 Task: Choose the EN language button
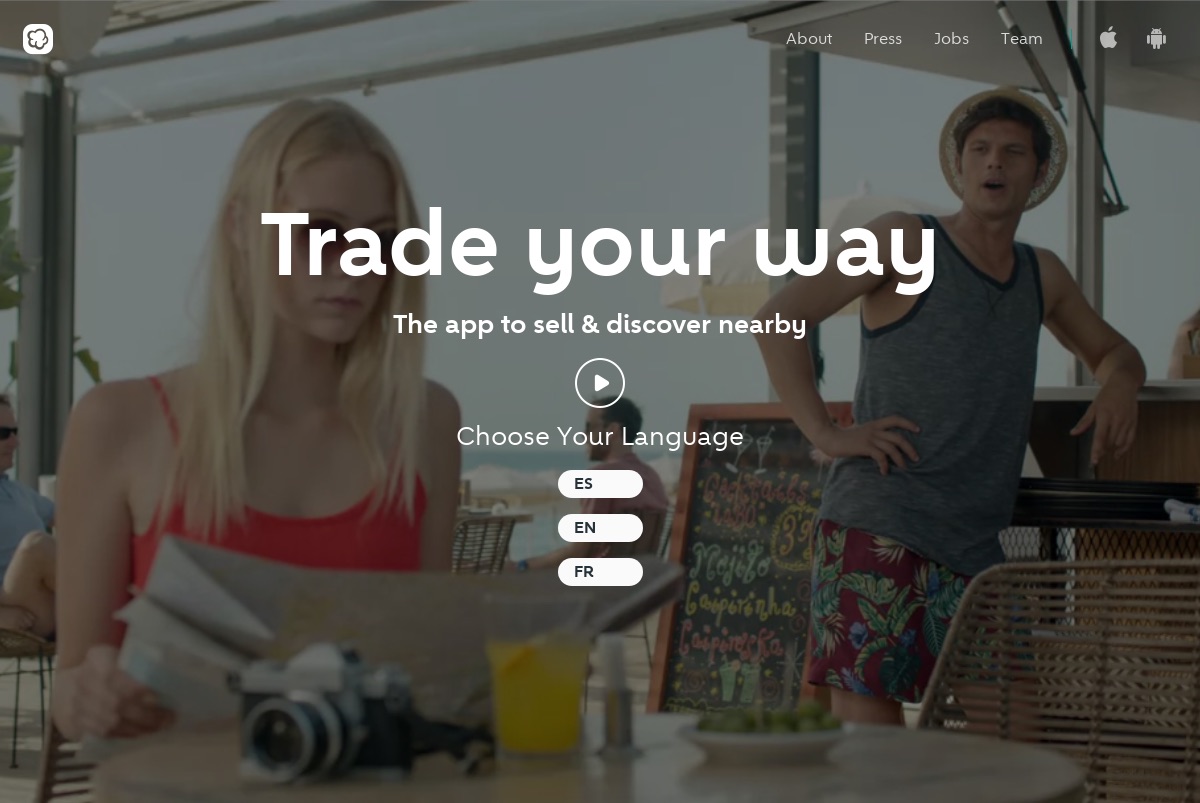pos(600,528)
